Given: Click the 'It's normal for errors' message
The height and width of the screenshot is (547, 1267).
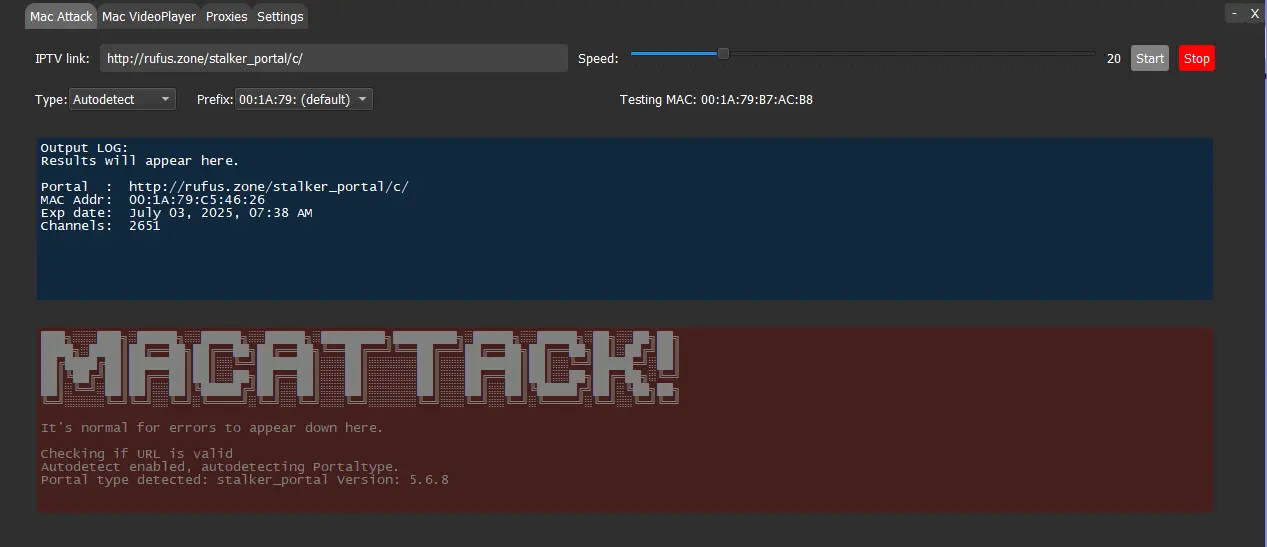Looking at the screenshot, I should point(212,428).
